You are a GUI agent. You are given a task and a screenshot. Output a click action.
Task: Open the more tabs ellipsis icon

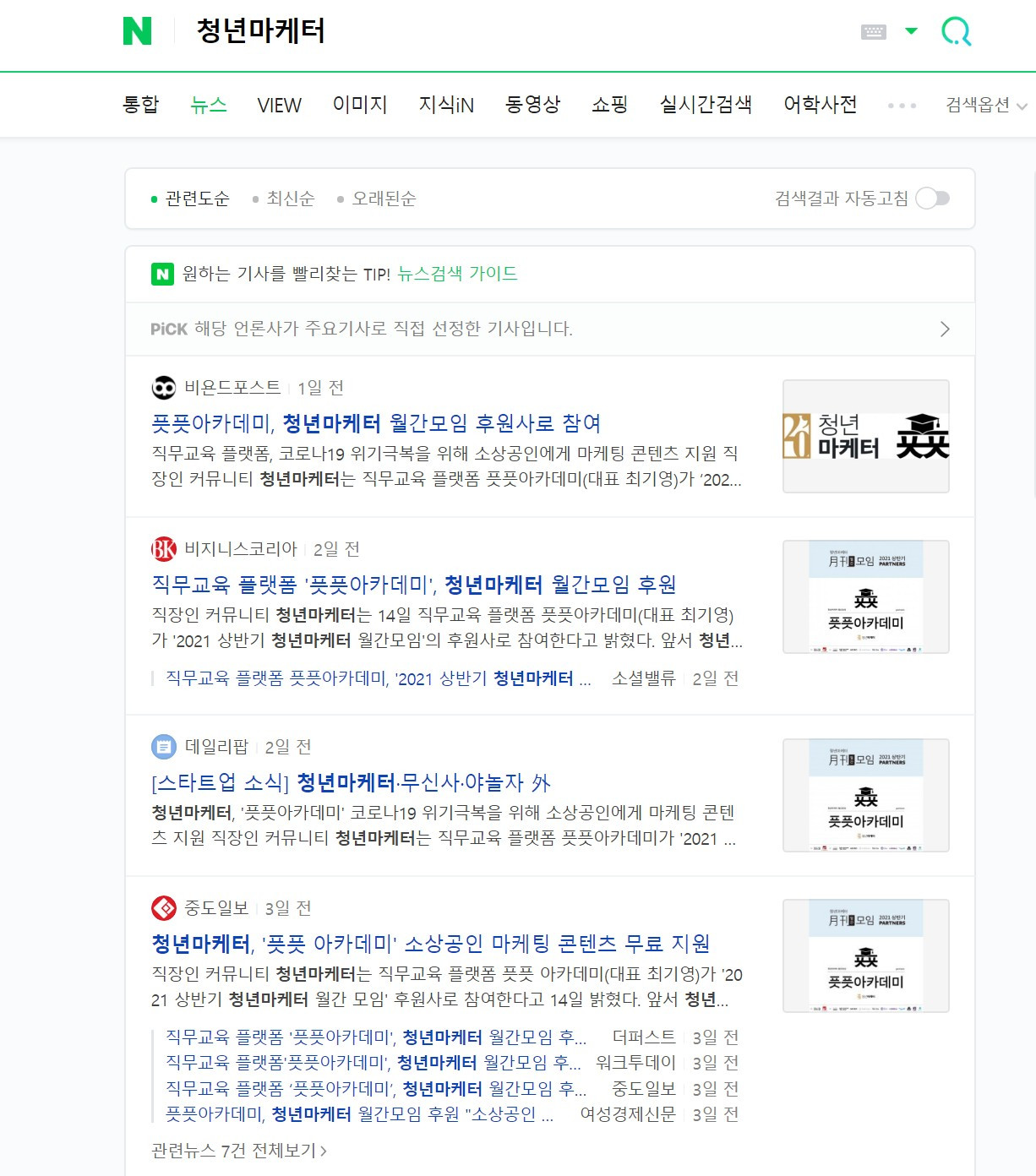click(903, 105)
